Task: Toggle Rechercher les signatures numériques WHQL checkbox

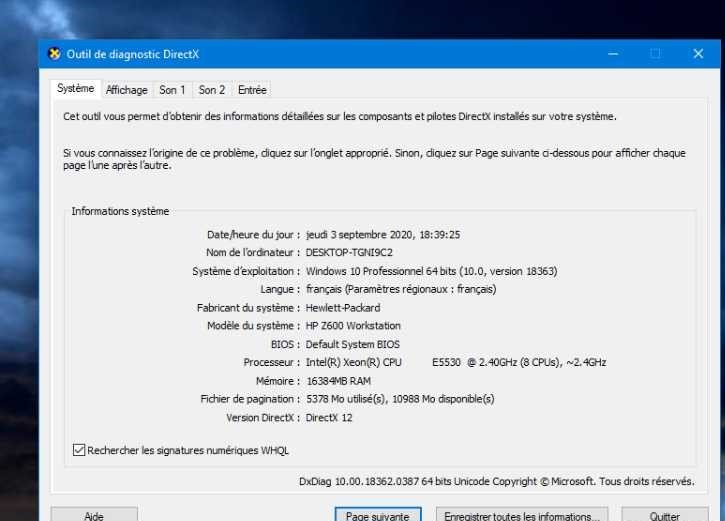Action: tap(79, 450)
